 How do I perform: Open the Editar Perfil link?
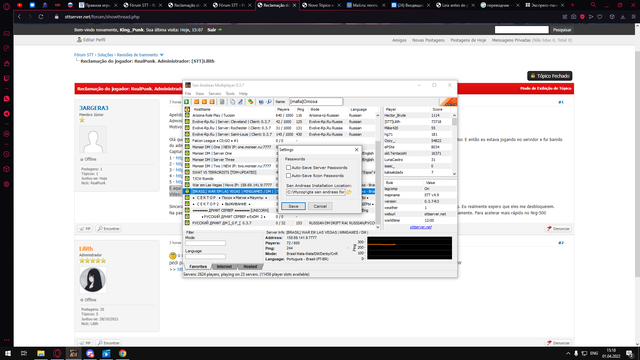[x=91, y=40]
